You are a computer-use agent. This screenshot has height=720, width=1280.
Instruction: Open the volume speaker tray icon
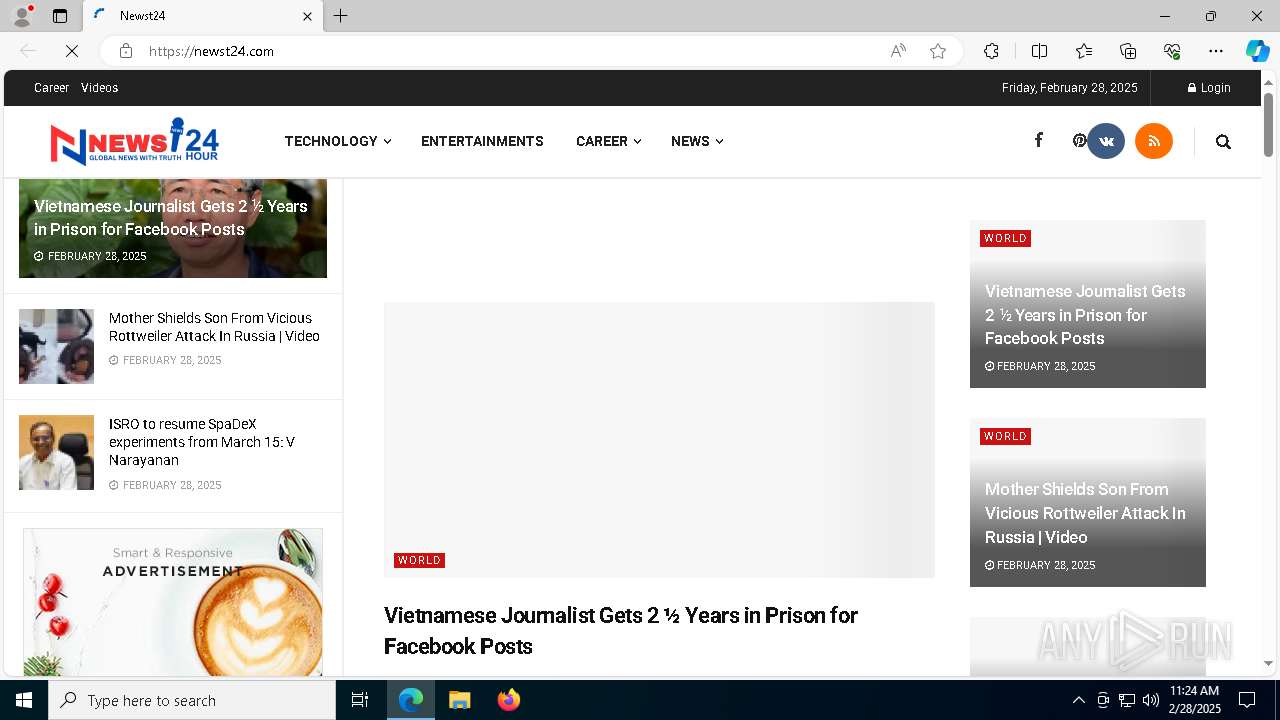1151,700
